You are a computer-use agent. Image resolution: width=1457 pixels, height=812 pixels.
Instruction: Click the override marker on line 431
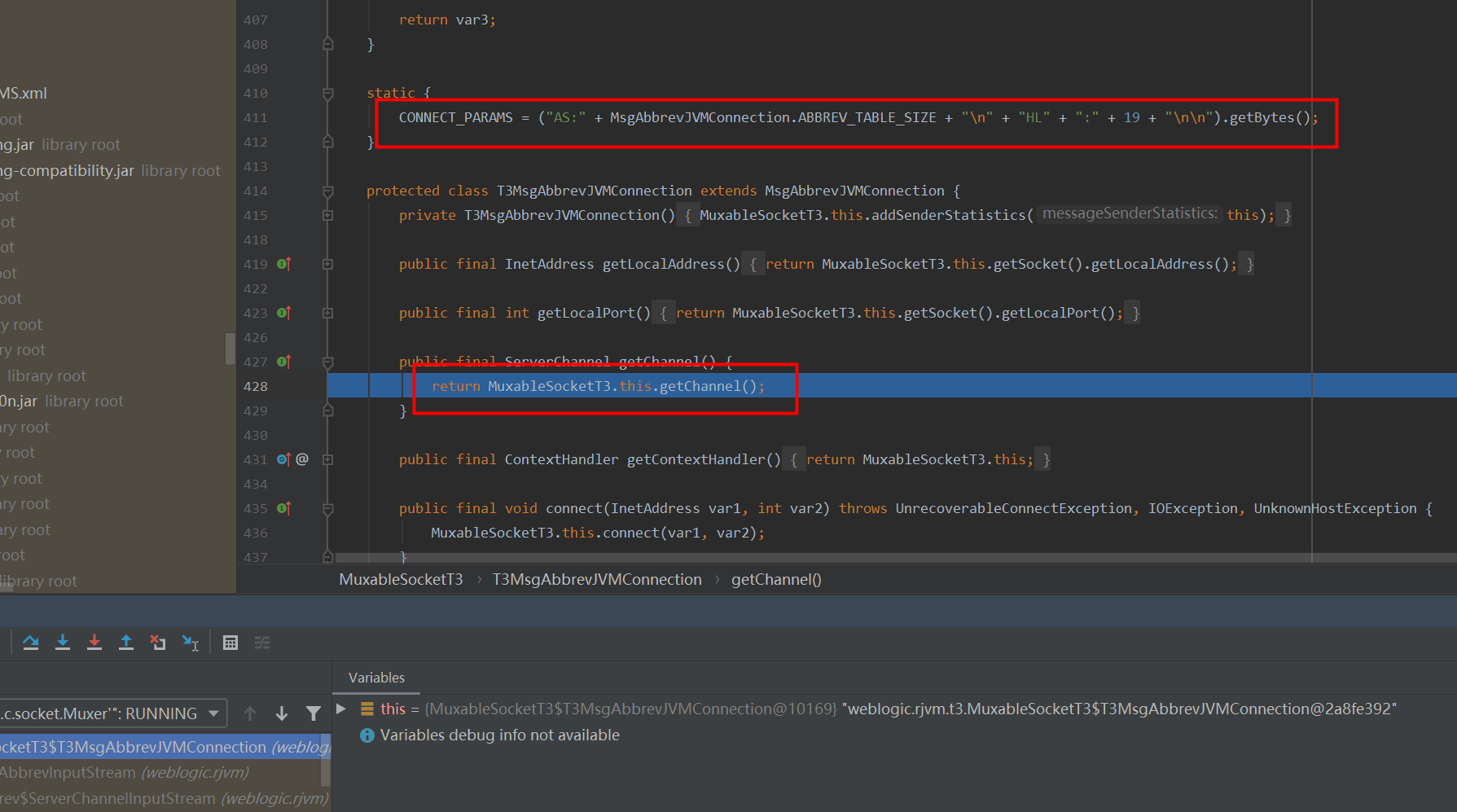click(283, 459)
